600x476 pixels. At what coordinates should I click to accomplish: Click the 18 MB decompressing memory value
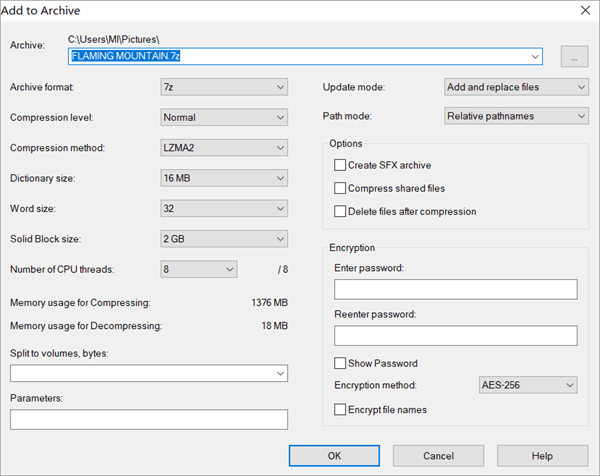pyautogui.click(x=275, y=326)
